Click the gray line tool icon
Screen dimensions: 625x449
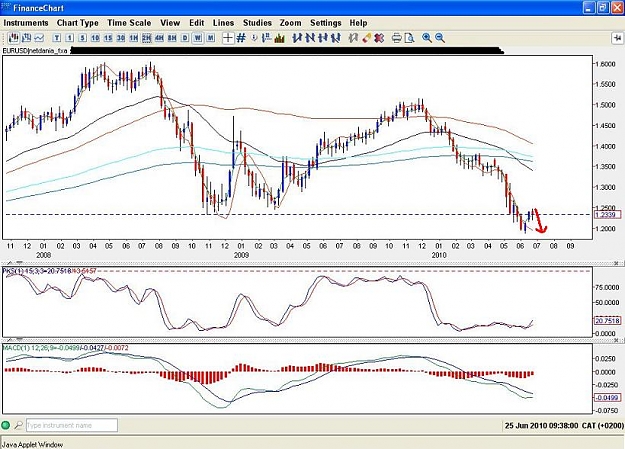click(353, 38)
